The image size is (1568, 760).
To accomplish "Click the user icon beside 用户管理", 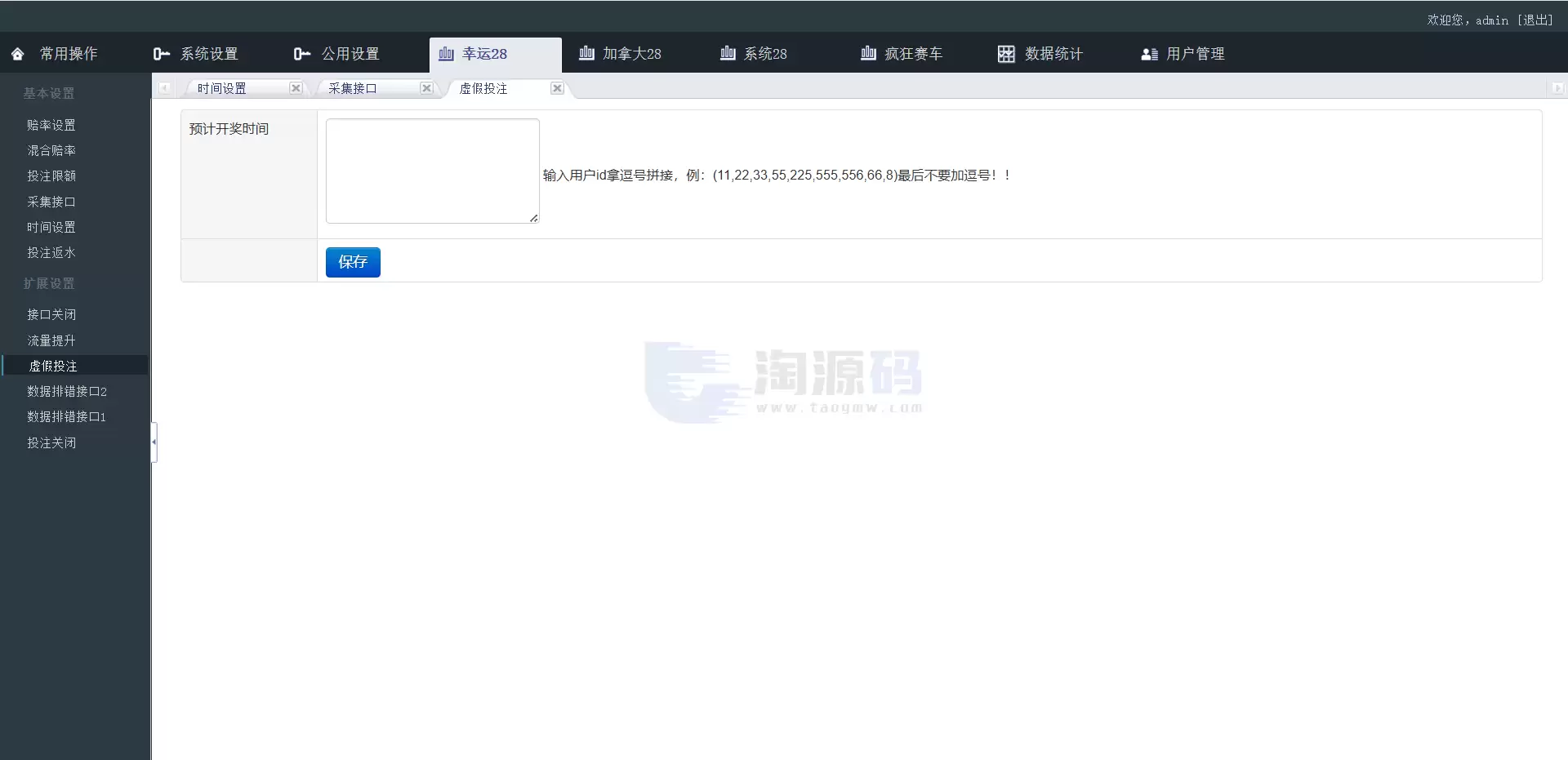I will tap(1149, 54).
